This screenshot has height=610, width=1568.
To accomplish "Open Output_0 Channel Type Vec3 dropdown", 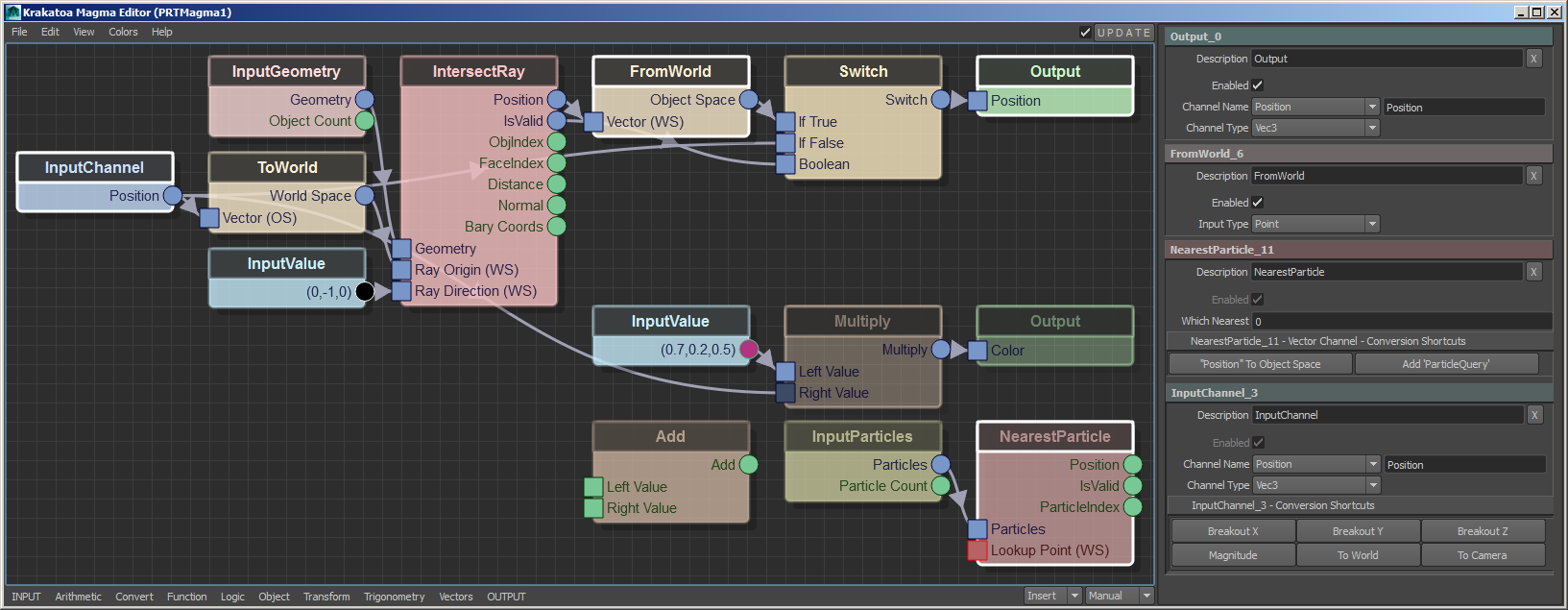I will tap(1315, 128).
